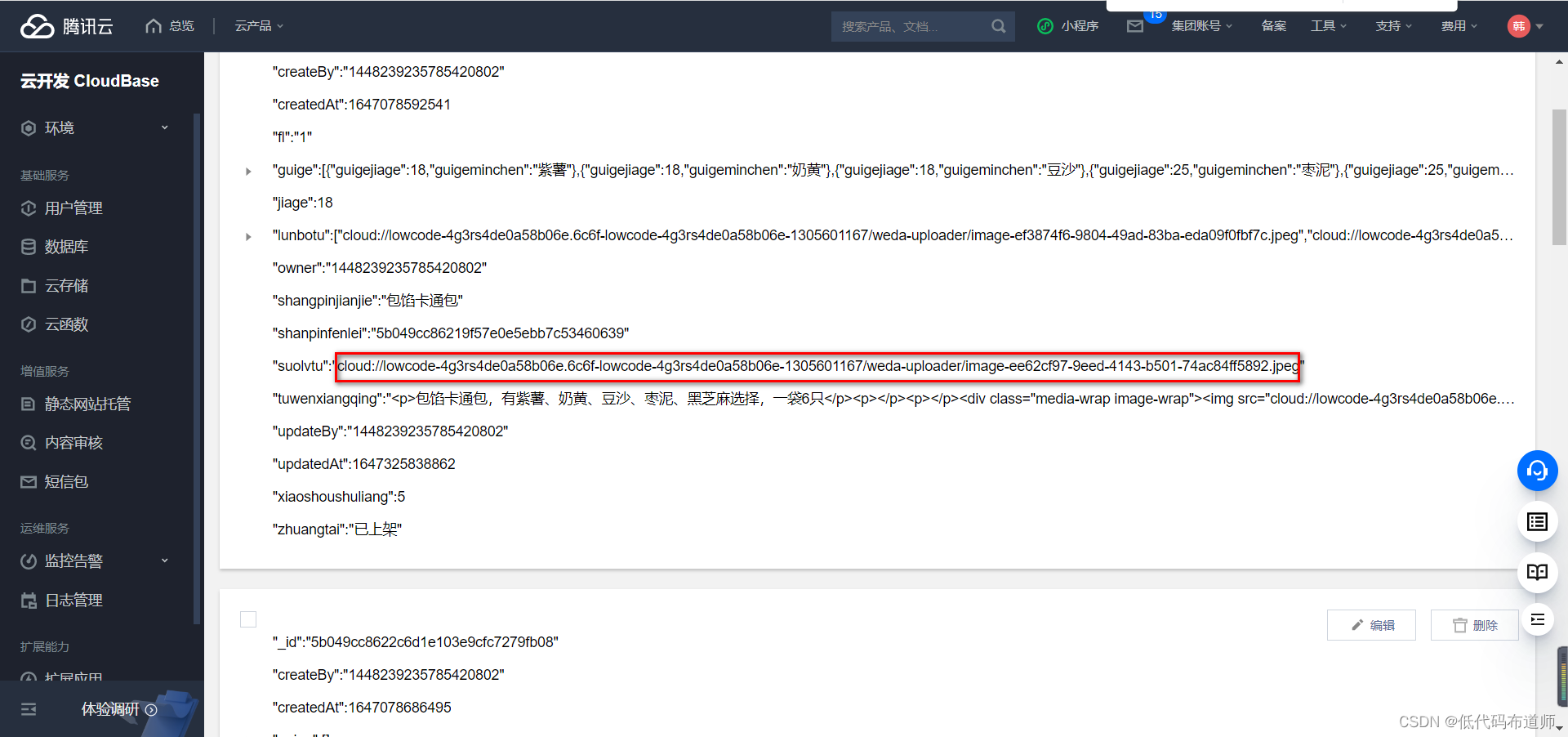Expand the 集团账号 dropdown

[x=1201, y=26]
